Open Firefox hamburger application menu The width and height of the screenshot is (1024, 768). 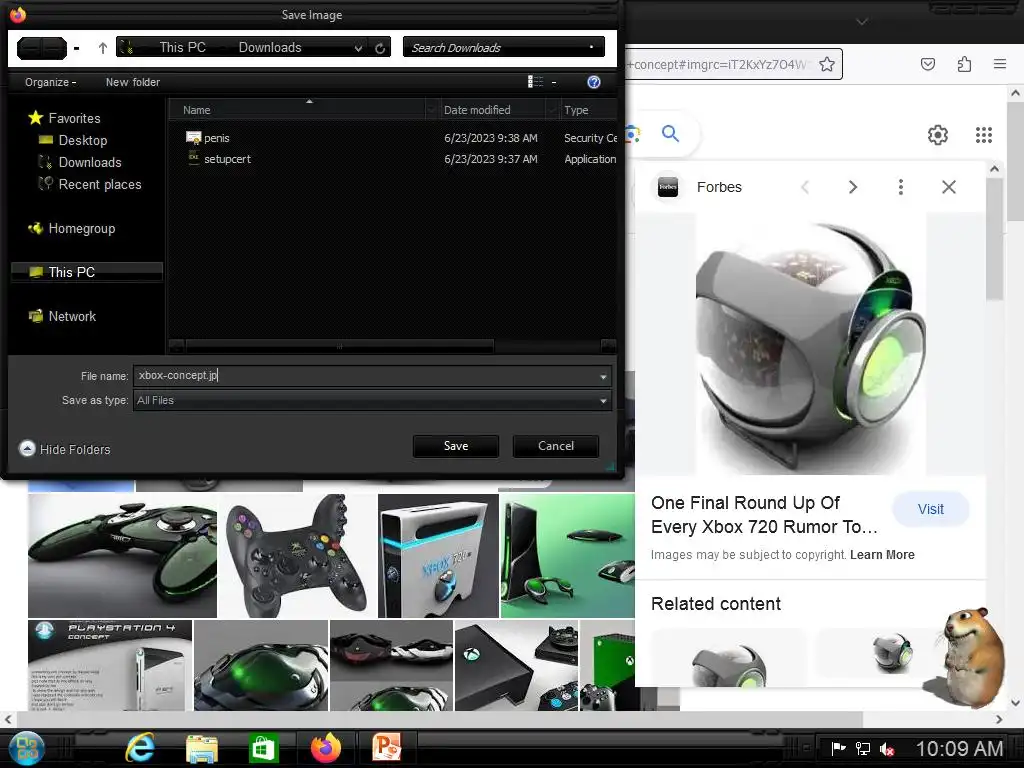point(1000,64)
